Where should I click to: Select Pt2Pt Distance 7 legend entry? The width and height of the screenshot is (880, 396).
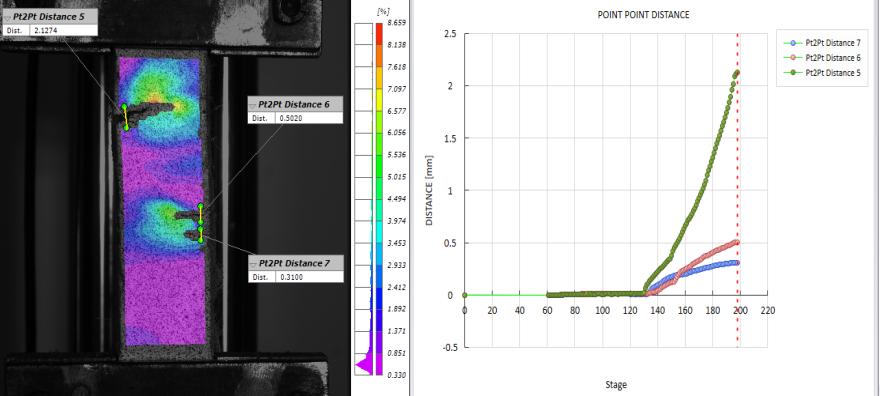[x=822, y=43]
